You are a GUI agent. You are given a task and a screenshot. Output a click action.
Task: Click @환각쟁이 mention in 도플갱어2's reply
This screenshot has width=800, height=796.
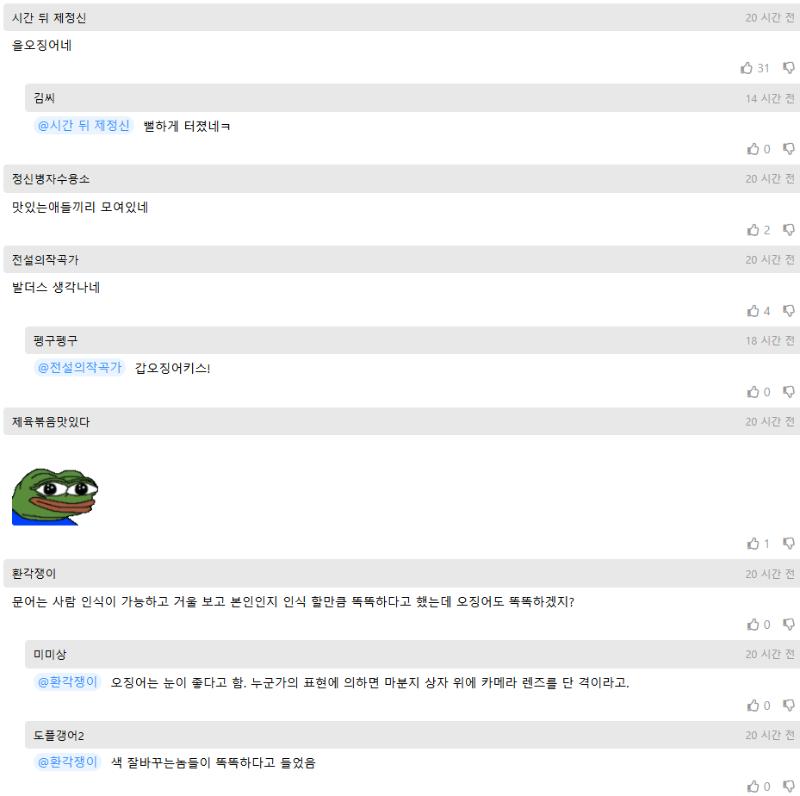point(67,762)
